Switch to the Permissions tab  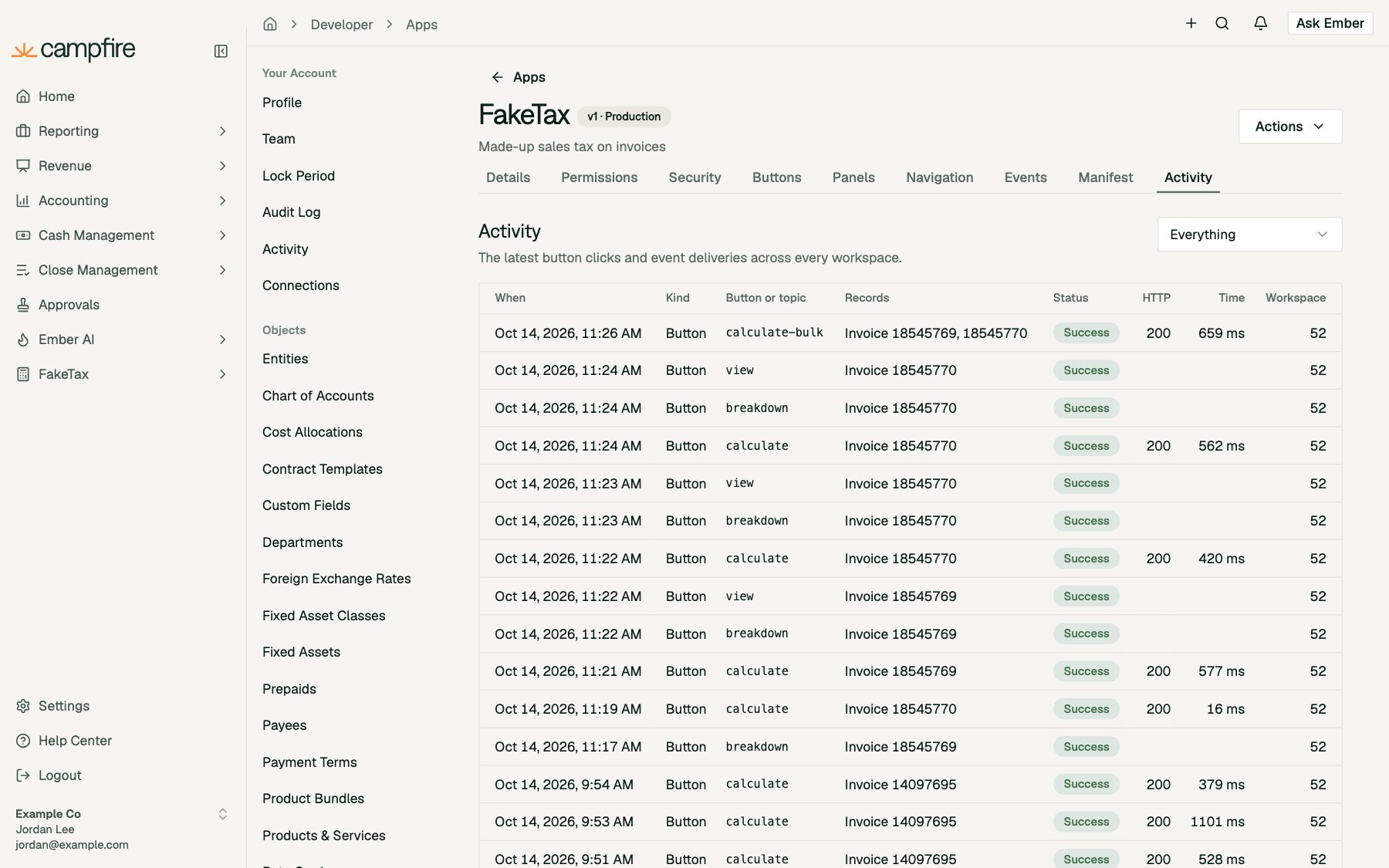(x=599, y=177)
